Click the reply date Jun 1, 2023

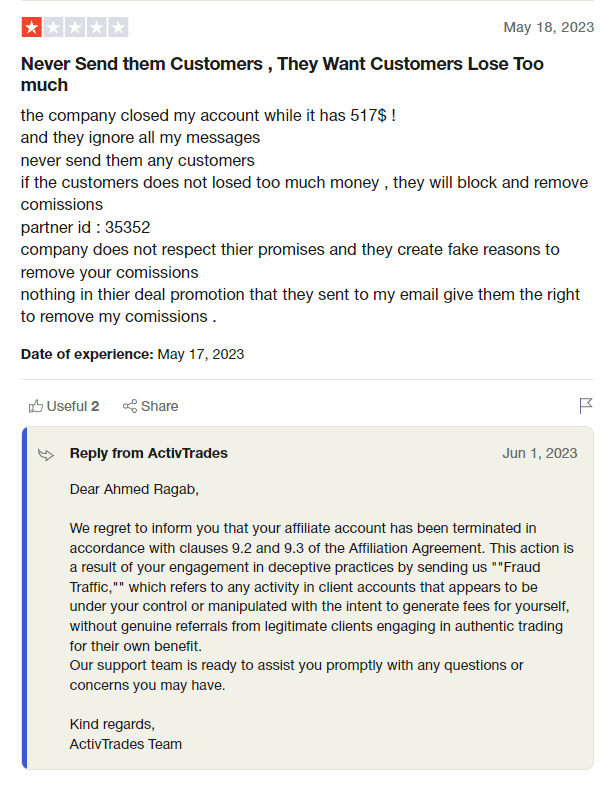point(540,454)
